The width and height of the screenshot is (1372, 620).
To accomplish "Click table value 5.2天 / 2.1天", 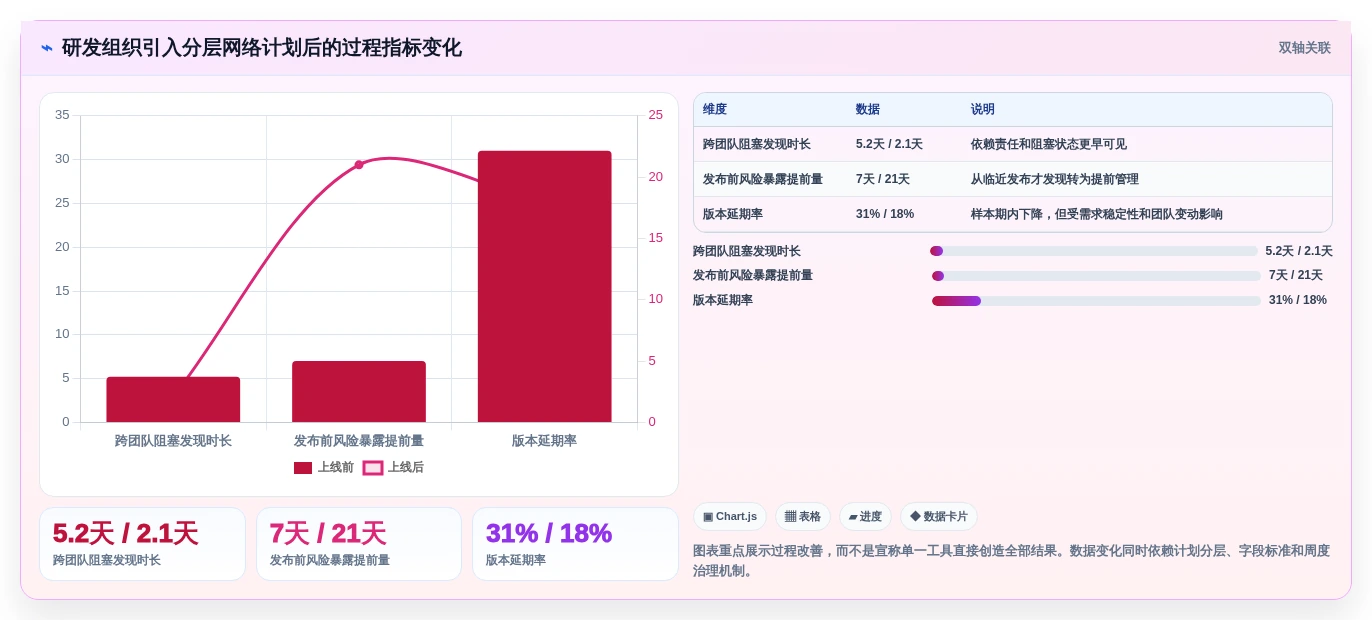I will click(x=889, y=144).
